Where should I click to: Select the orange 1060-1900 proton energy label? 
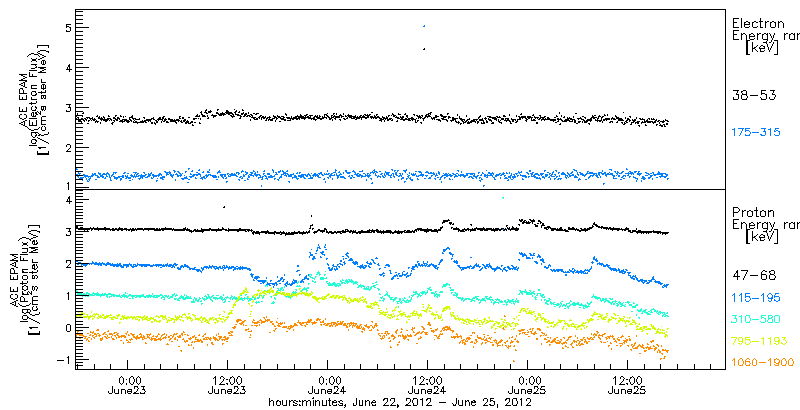tap(762, 363)
